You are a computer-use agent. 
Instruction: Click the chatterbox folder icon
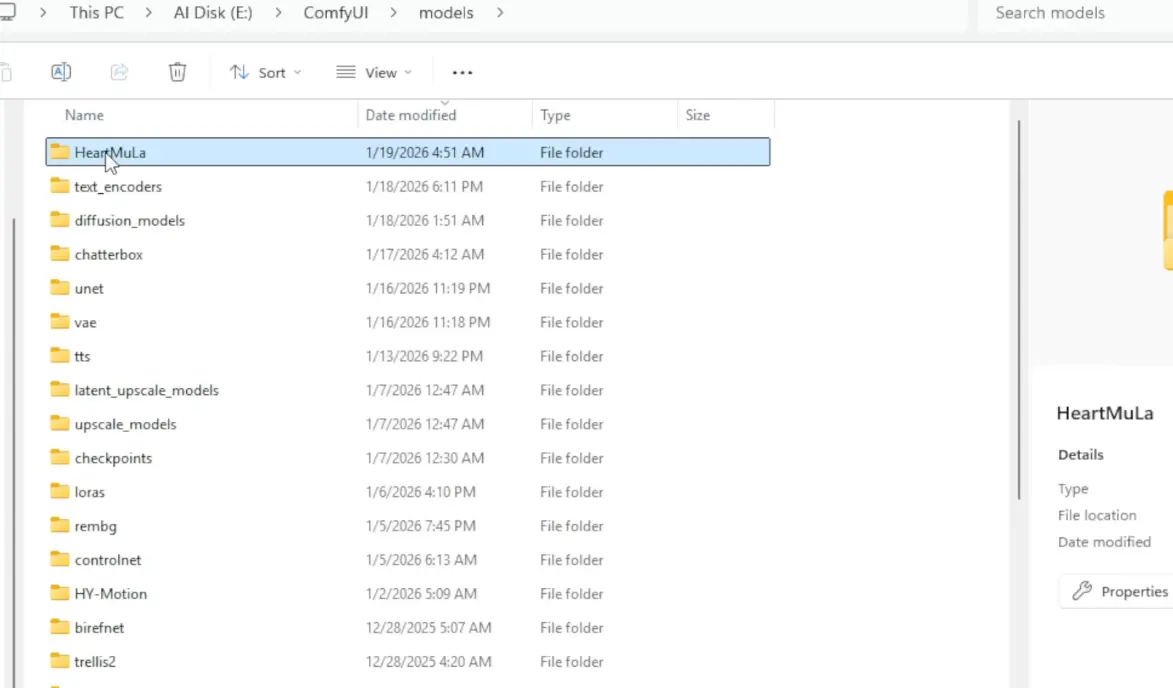click(60, 254)
